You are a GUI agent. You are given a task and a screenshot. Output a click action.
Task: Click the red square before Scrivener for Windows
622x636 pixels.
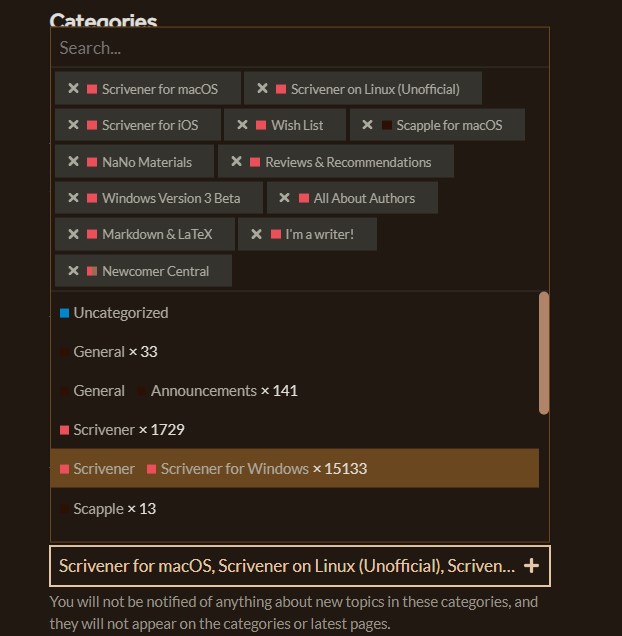click(x=151, y=469)
